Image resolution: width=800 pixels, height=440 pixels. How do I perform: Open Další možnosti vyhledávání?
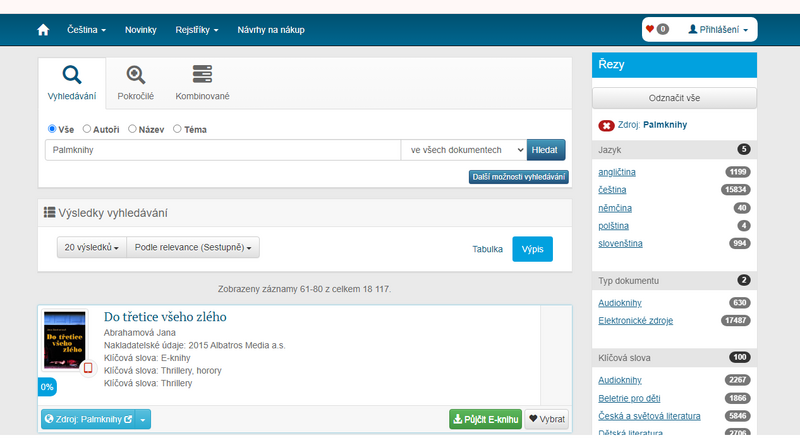[x=518, y=177]
